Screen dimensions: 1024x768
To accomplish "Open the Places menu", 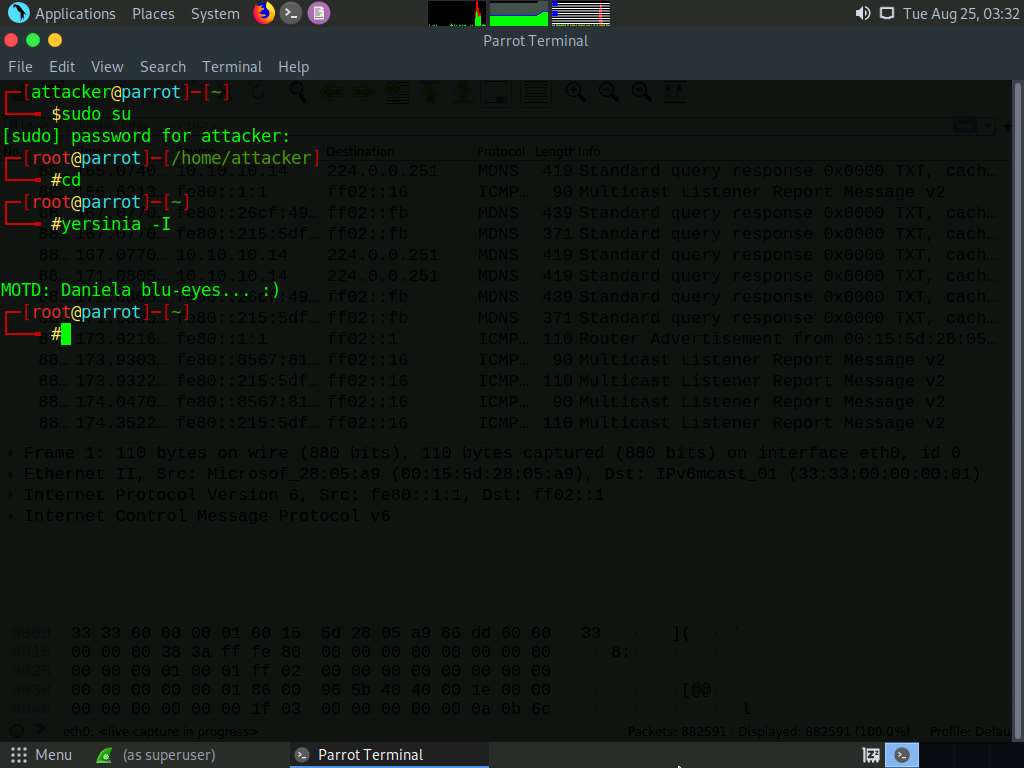I will point(153,14).
